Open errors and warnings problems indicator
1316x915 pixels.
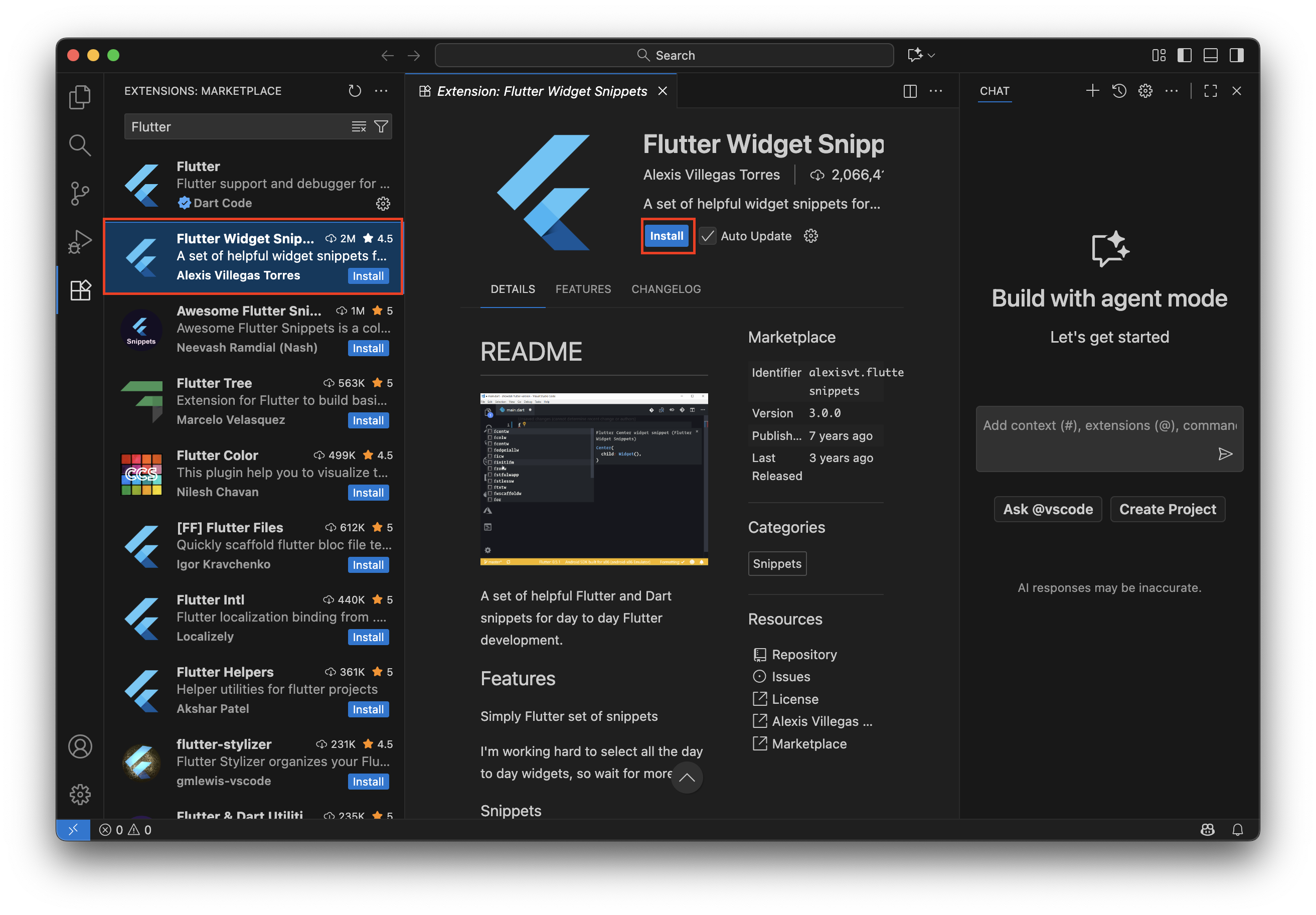125,830
